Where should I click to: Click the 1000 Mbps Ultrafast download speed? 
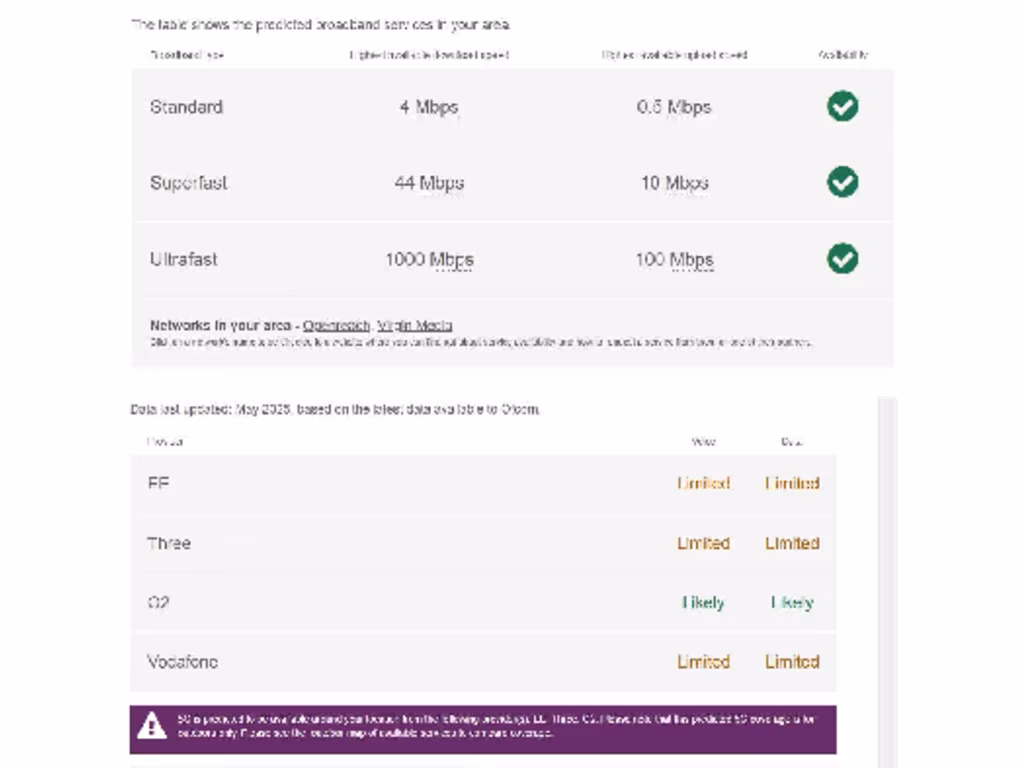429,260
